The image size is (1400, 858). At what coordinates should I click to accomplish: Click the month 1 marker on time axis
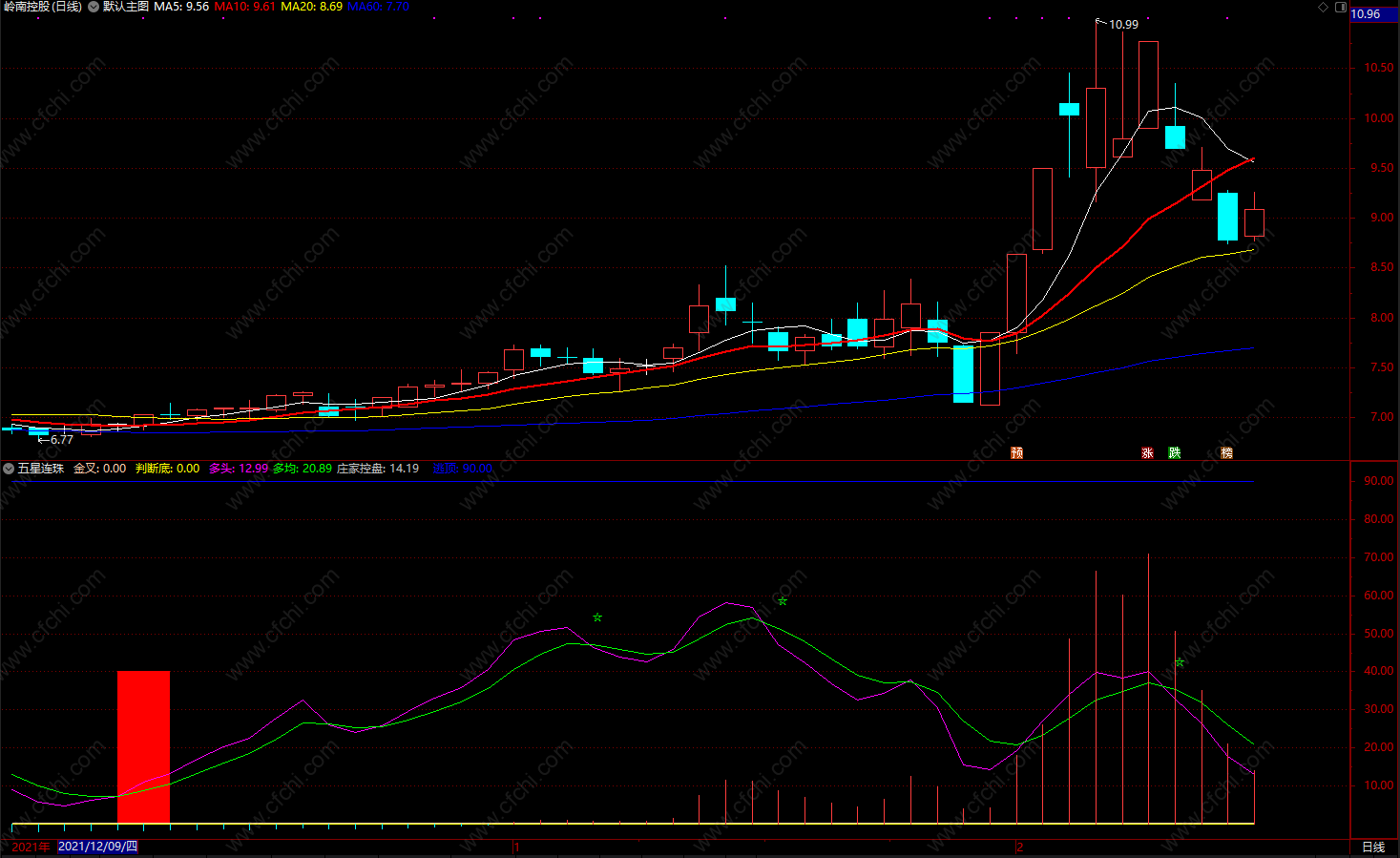(516, 847)
